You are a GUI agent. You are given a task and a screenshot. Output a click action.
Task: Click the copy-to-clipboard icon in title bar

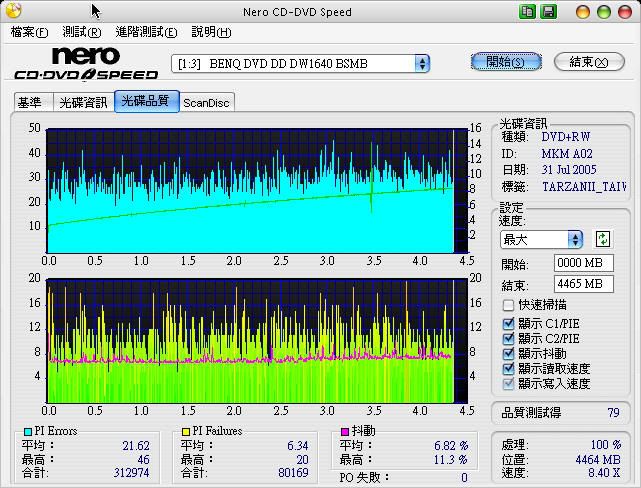[527, 11]
